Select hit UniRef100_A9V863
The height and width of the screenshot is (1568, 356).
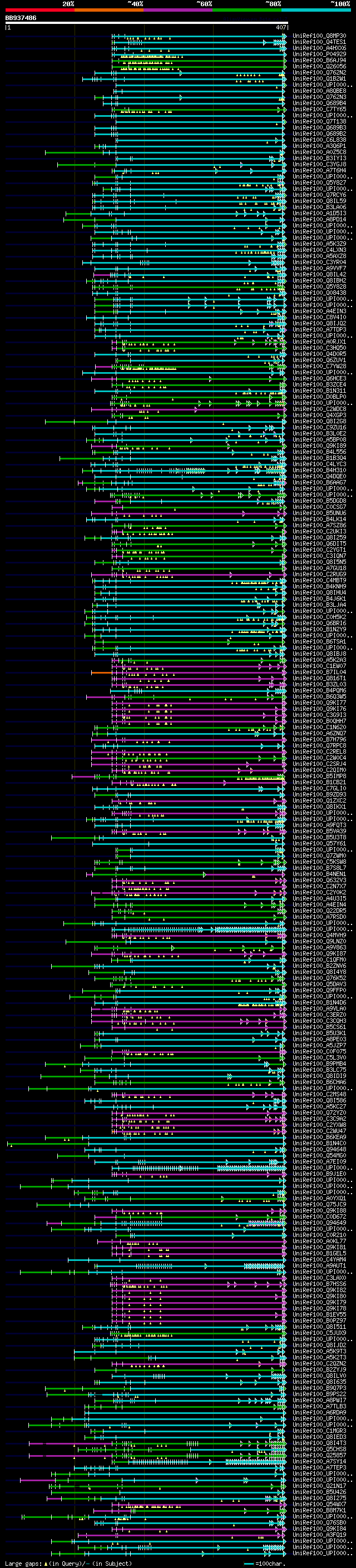(x=319, y=947)
